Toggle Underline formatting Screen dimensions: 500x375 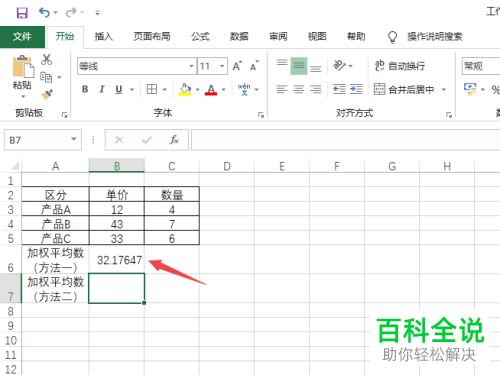pyautogui.click(x=119, y=89)
